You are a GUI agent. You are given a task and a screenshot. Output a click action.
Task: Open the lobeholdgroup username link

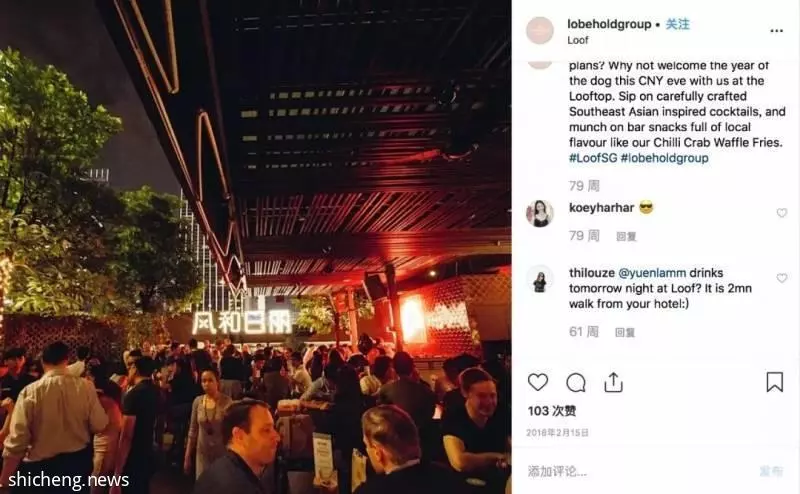pos(609,24)
